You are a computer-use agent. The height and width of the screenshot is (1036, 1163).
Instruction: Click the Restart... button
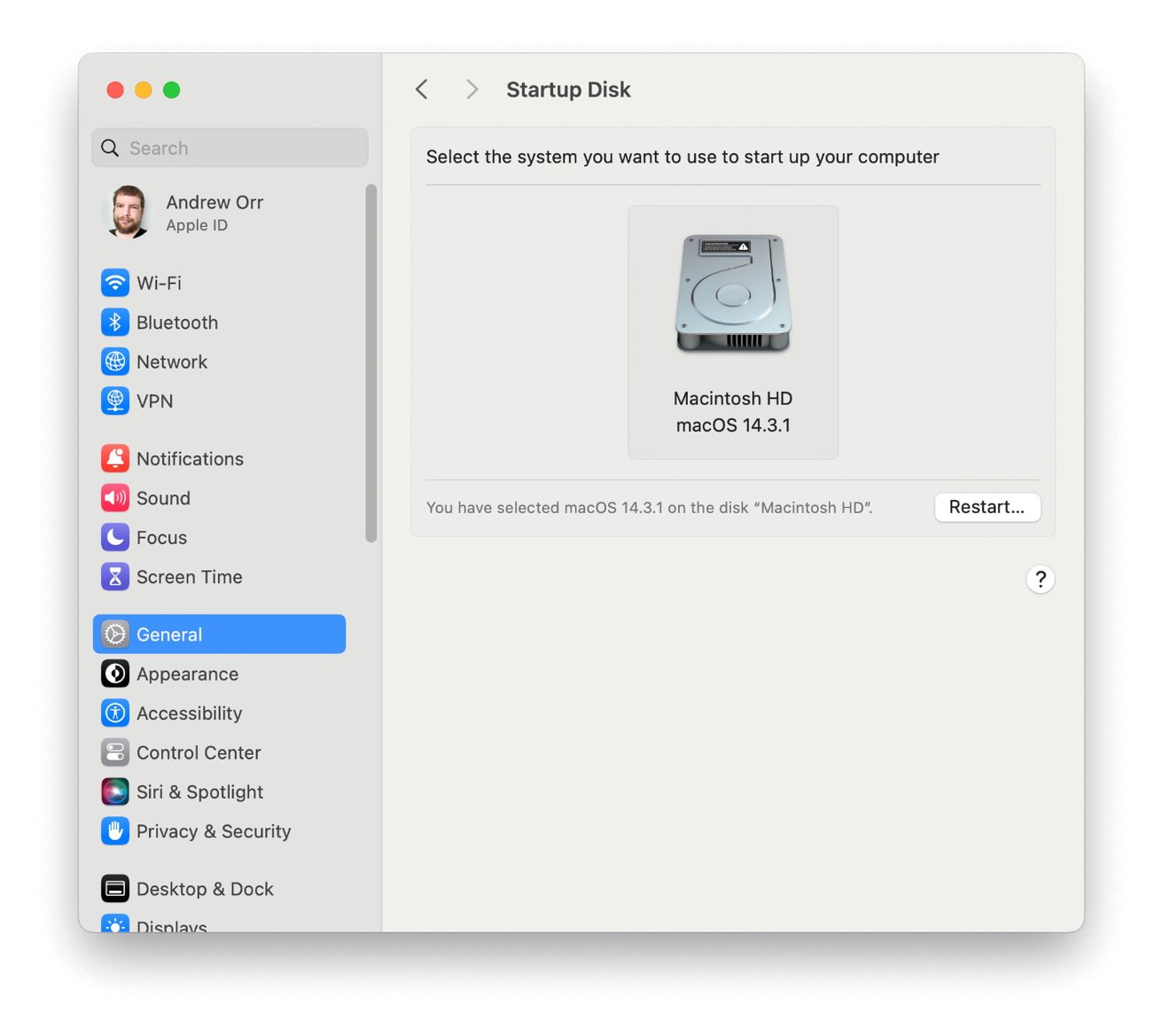click(x=987, y=507)
